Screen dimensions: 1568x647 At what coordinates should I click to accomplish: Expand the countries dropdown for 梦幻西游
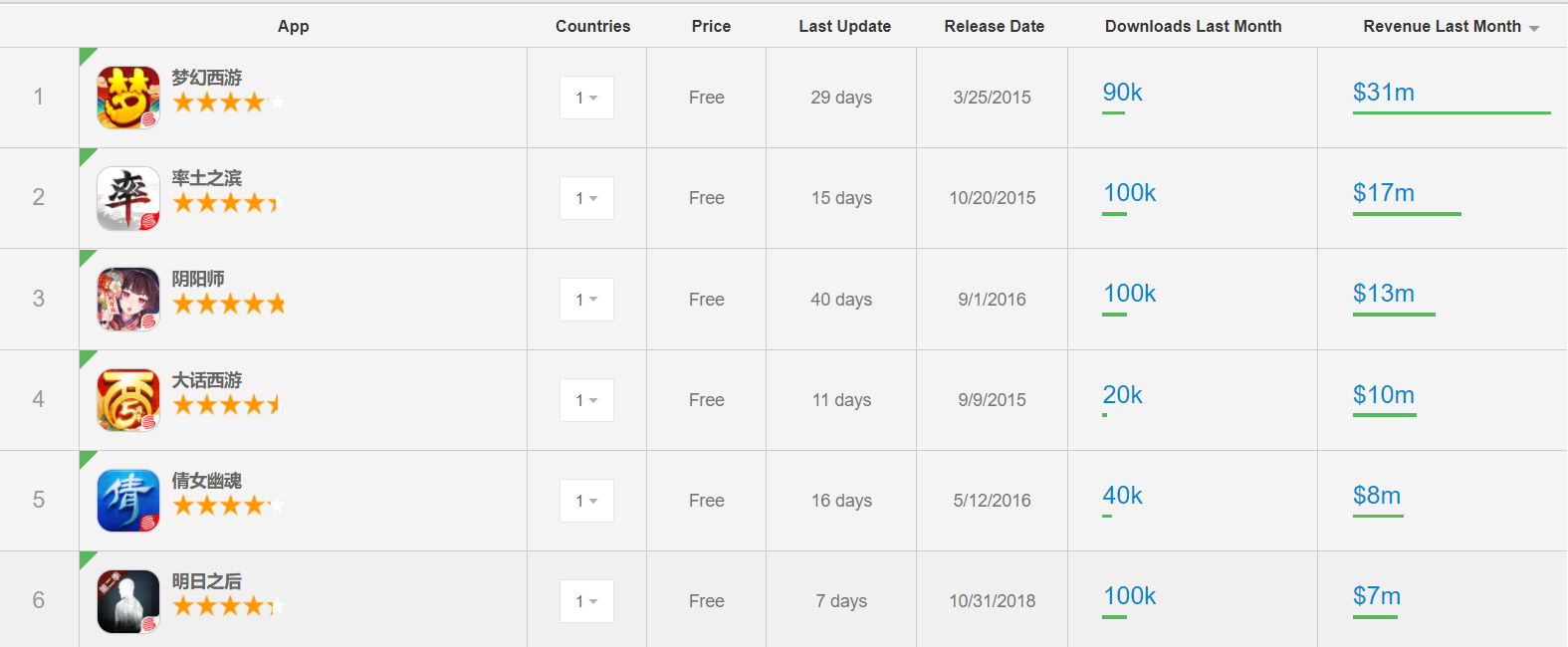point(586,98)
